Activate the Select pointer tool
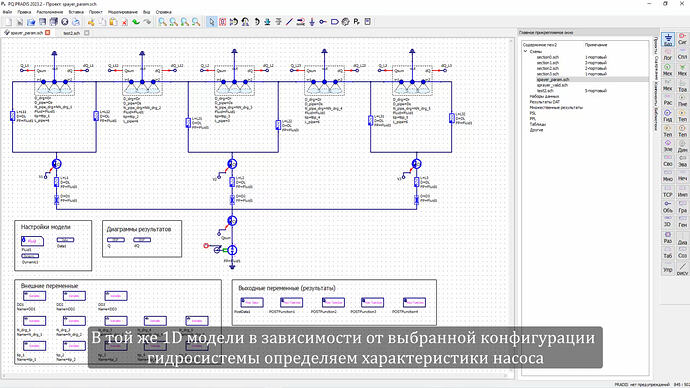The image size is (690, 388). pos(212,22)
